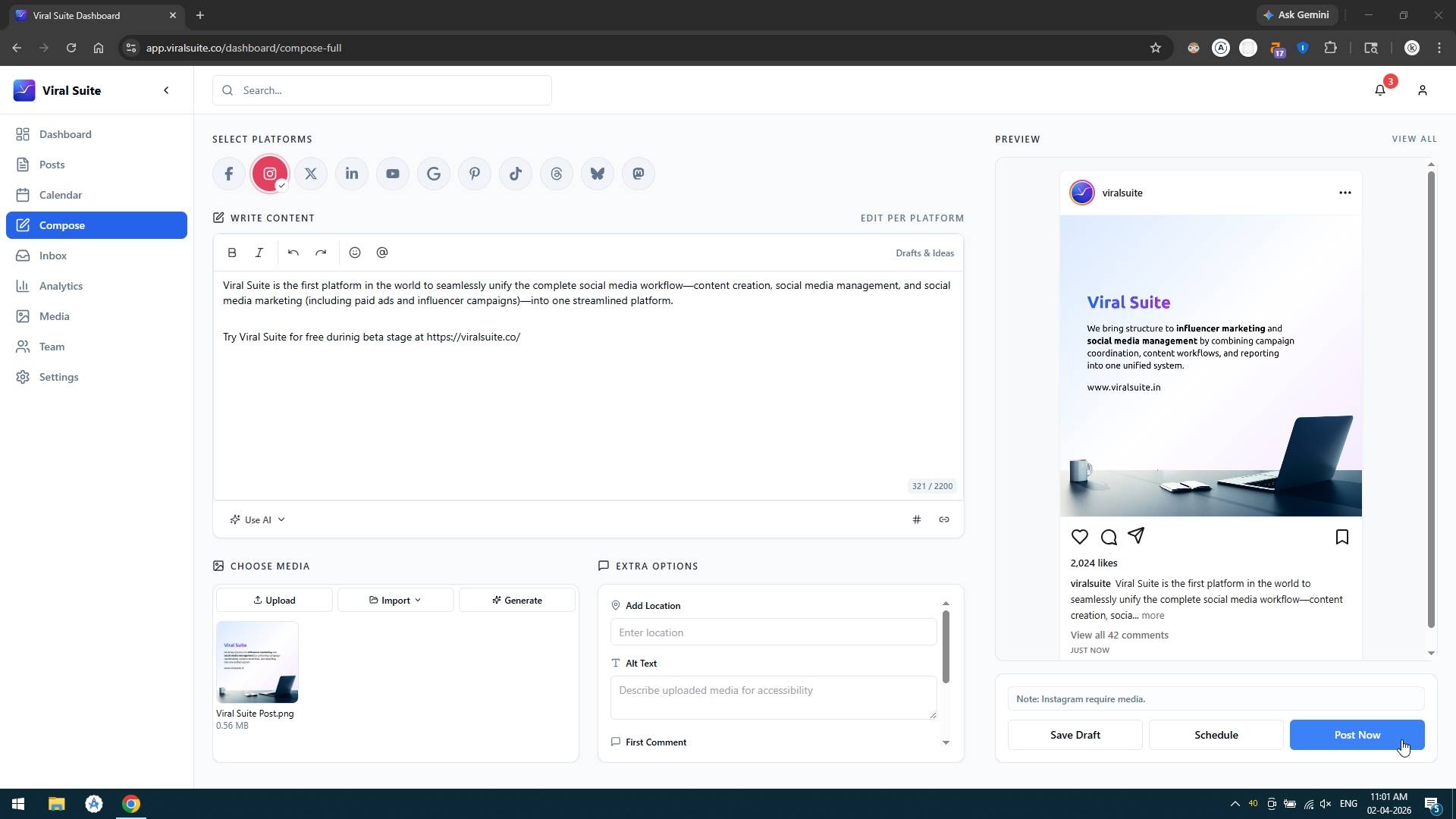This screenshot has width=1456, height=819.
Task: Open Inbox in sidebar
Action: (x=96, y=256)
